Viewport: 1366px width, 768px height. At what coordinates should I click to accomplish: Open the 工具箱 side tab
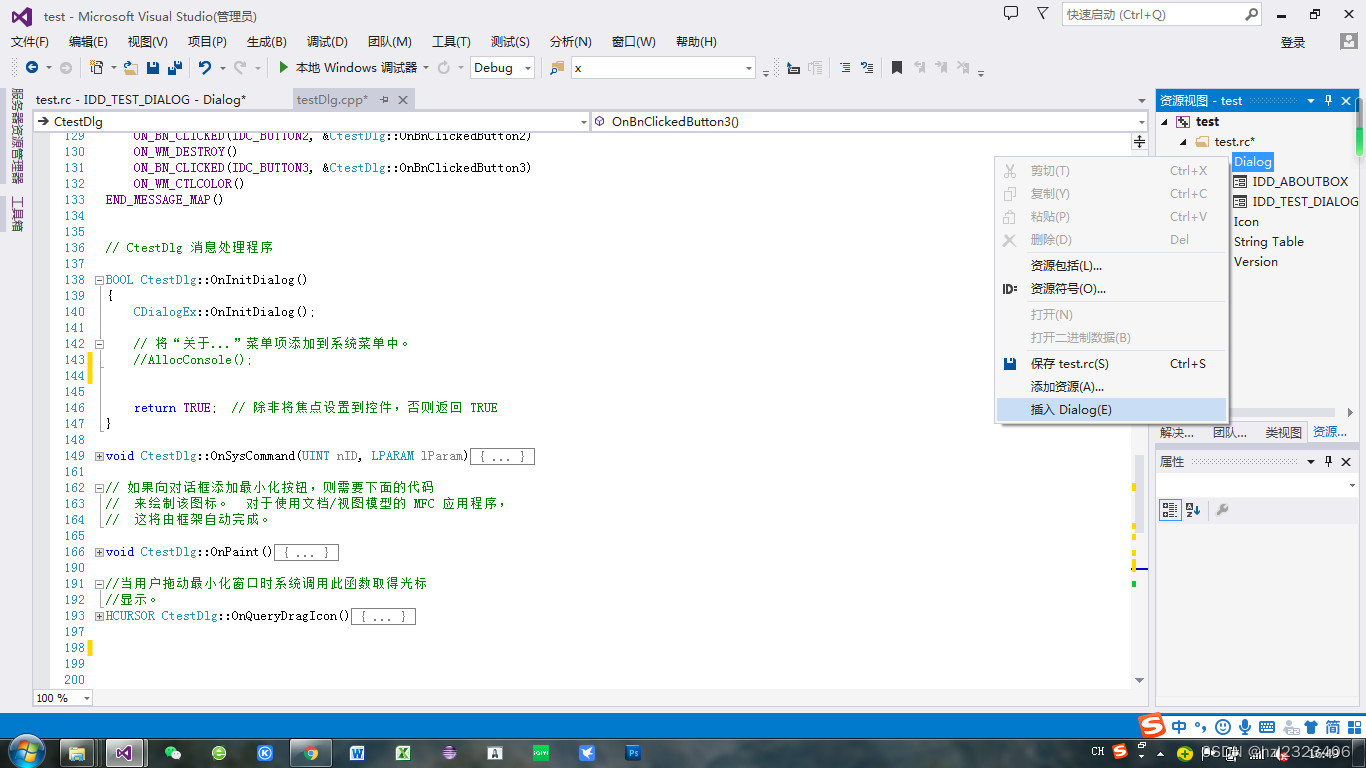click(16, 214)
